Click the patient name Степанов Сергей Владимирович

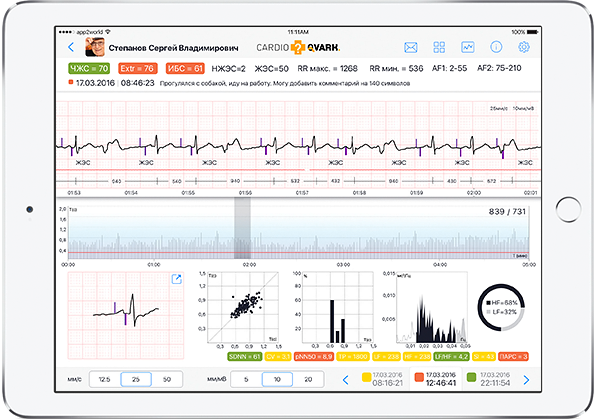click(173, 48)
